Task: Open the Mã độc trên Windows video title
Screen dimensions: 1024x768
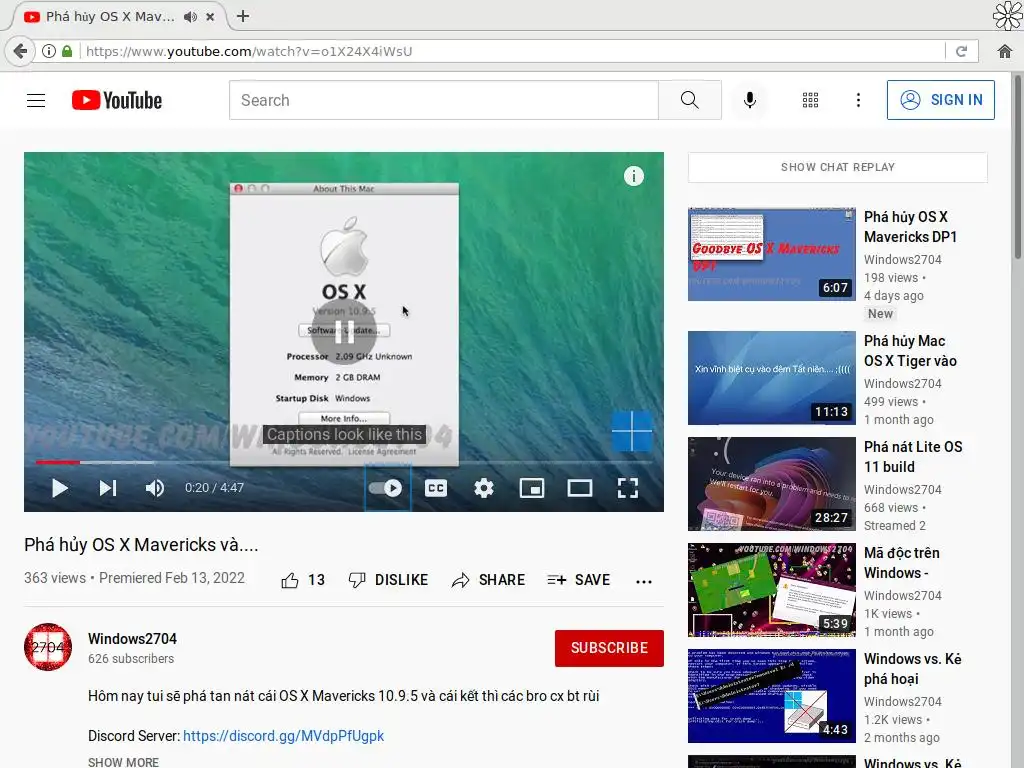Action: [902, 563]
